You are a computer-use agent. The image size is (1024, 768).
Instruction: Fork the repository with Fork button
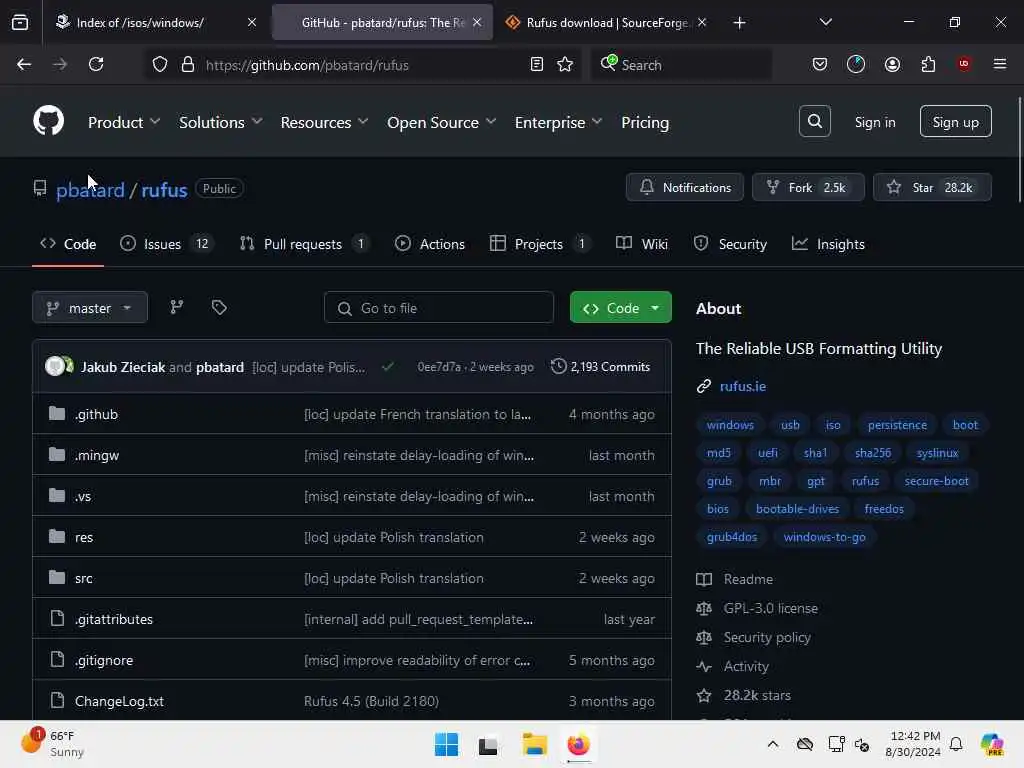click(x=808, y=187)
